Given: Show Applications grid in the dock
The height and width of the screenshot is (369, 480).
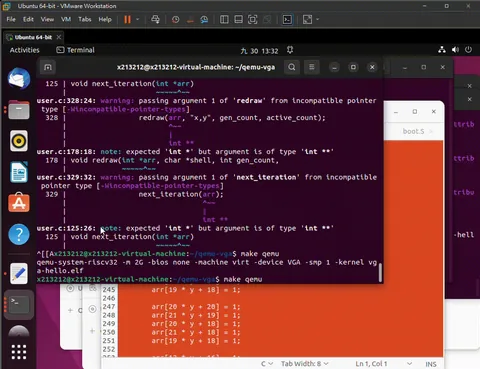Looking at the screenshot, I should (x=19, y=352).
